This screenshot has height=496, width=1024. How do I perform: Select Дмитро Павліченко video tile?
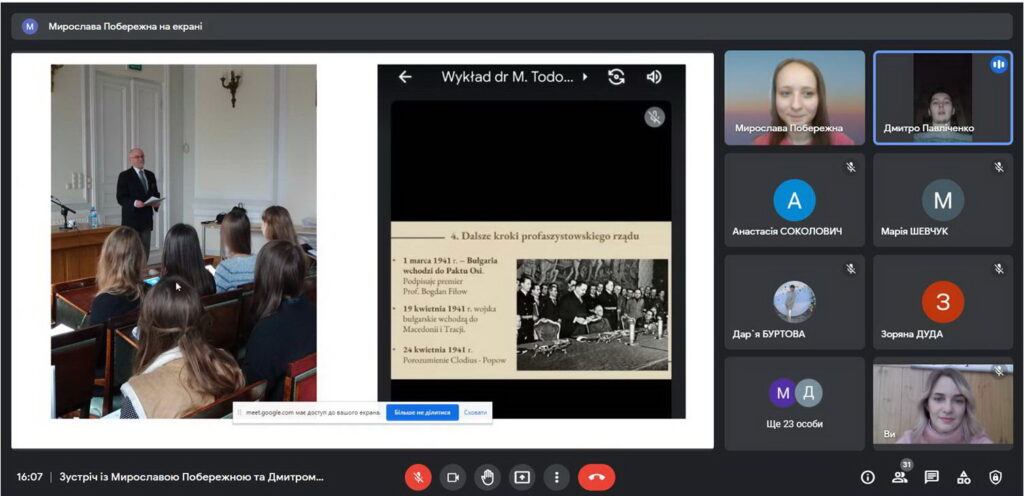point(942,98)
